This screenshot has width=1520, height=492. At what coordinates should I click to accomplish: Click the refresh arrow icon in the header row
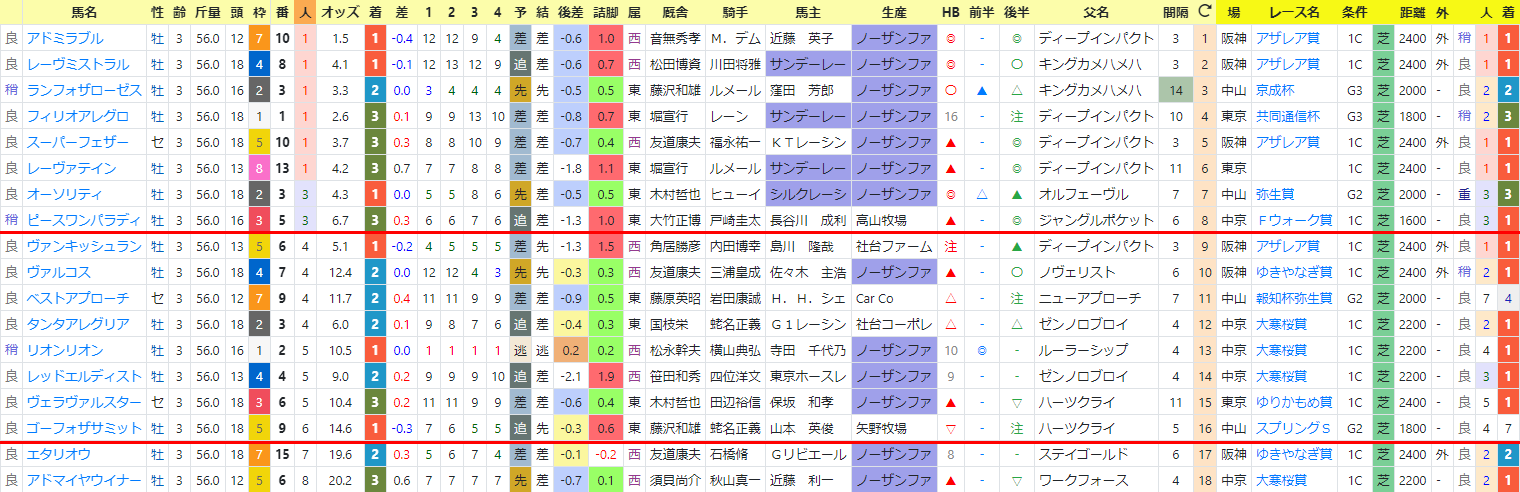click(x=1204, y=13)
